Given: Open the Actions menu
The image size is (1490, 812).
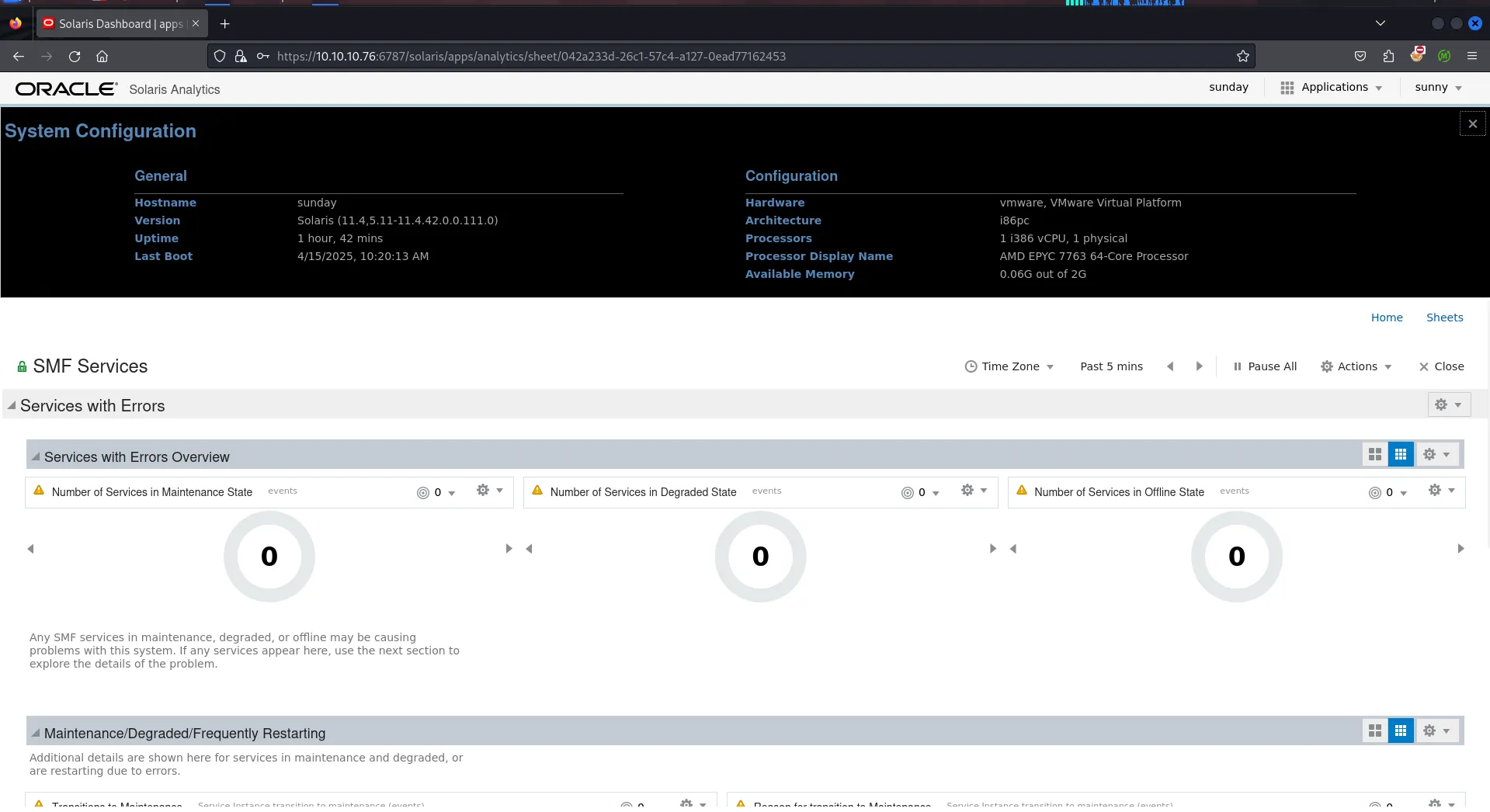Looking at the screenshot, I should click(x=1356, y=366).
